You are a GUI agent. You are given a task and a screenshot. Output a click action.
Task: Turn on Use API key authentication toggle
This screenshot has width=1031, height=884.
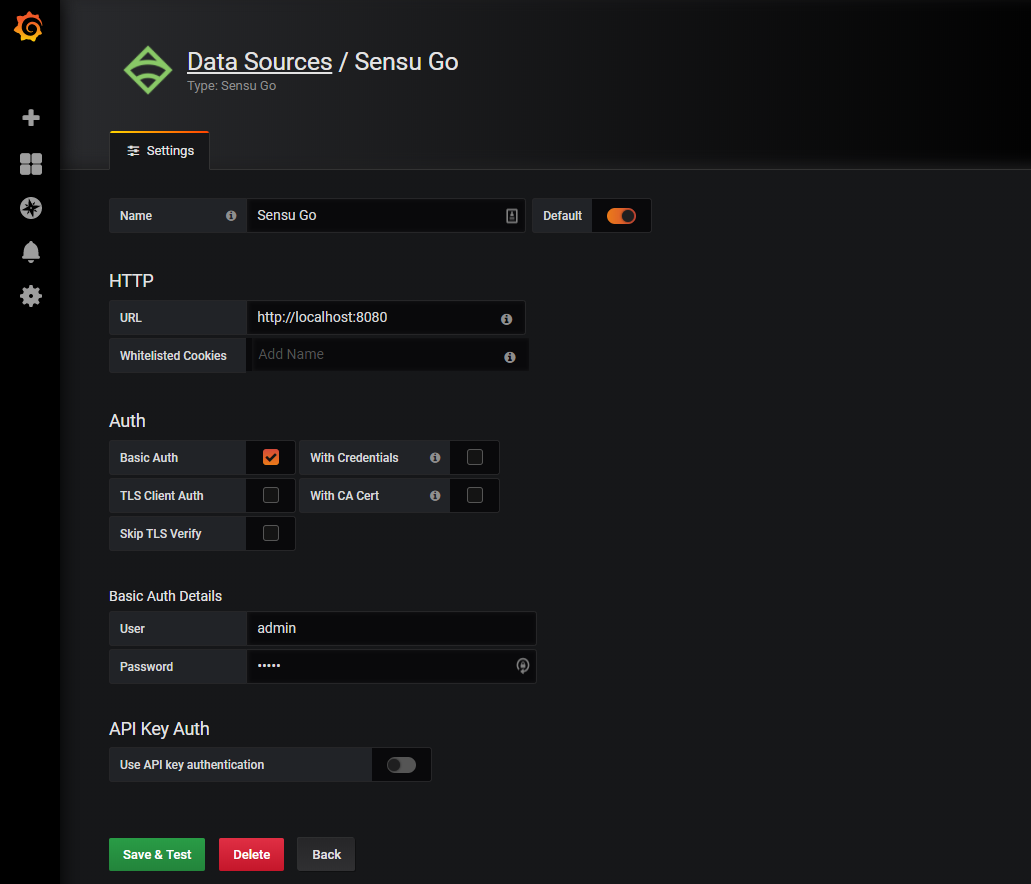(x=401, y=765)
